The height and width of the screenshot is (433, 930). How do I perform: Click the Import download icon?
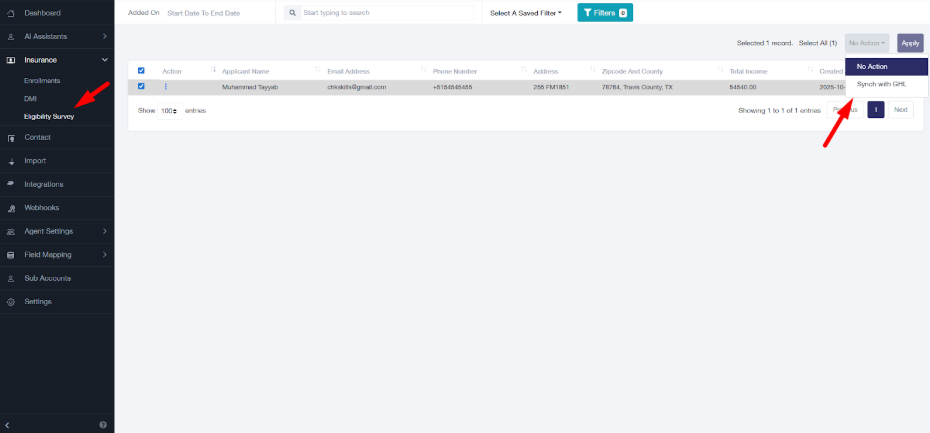click(x=11, y=161)
